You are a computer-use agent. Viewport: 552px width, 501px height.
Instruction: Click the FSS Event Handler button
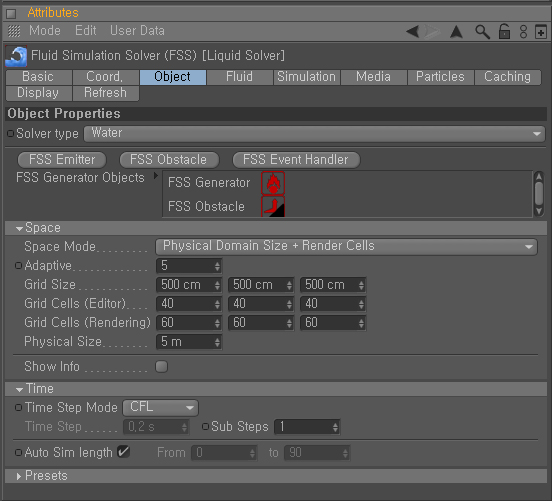[296, 160]
